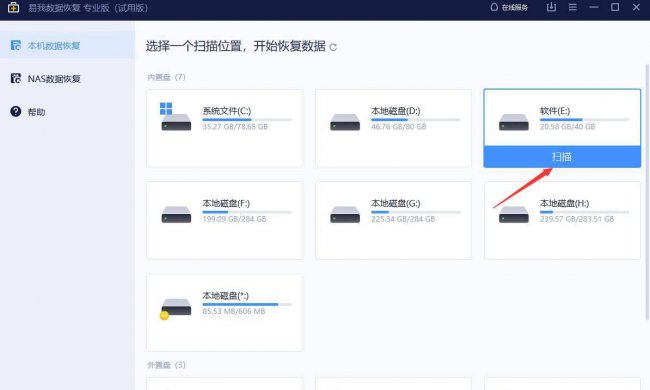Select the 本地磁盘(D:) label
Image resolution: width=650 pixels, height=390 pixels.
395,111
